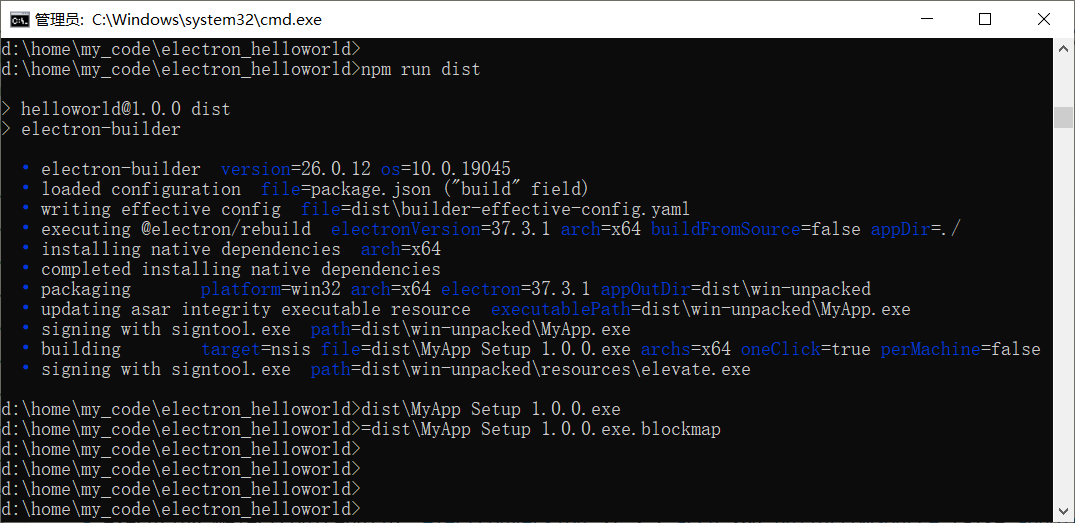Click the "MyApp Setup 1.0.0.exe.blockmap" text
1075x523 pixels.
point(570,429)
